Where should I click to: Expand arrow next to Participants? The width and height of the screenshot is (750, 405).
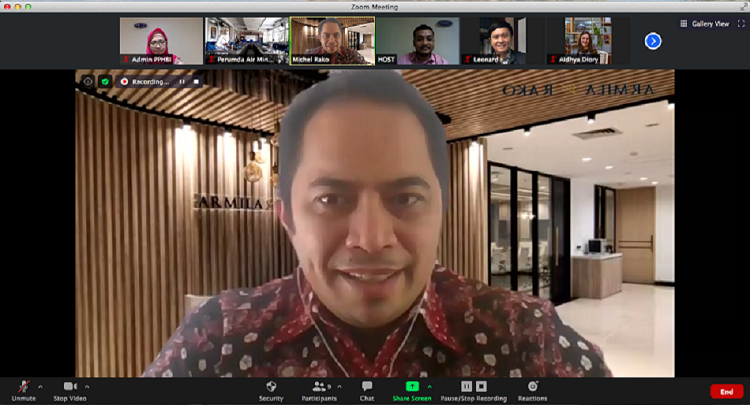[x=340, y=386]
